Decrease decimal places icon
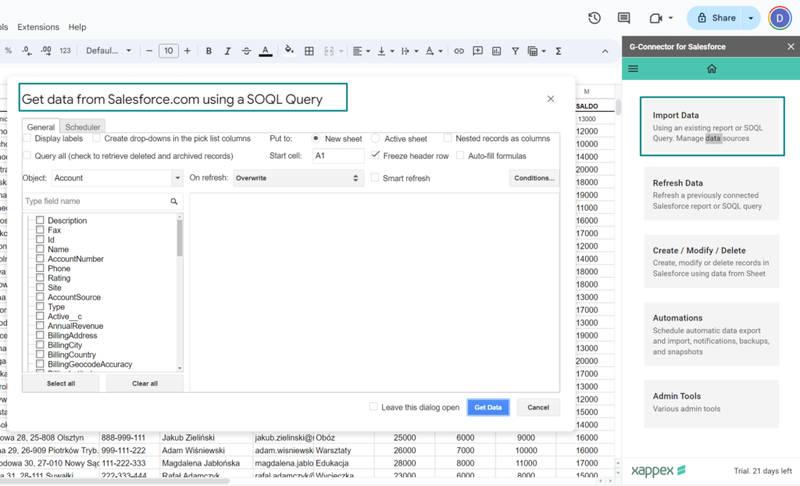 pos(27,50)
